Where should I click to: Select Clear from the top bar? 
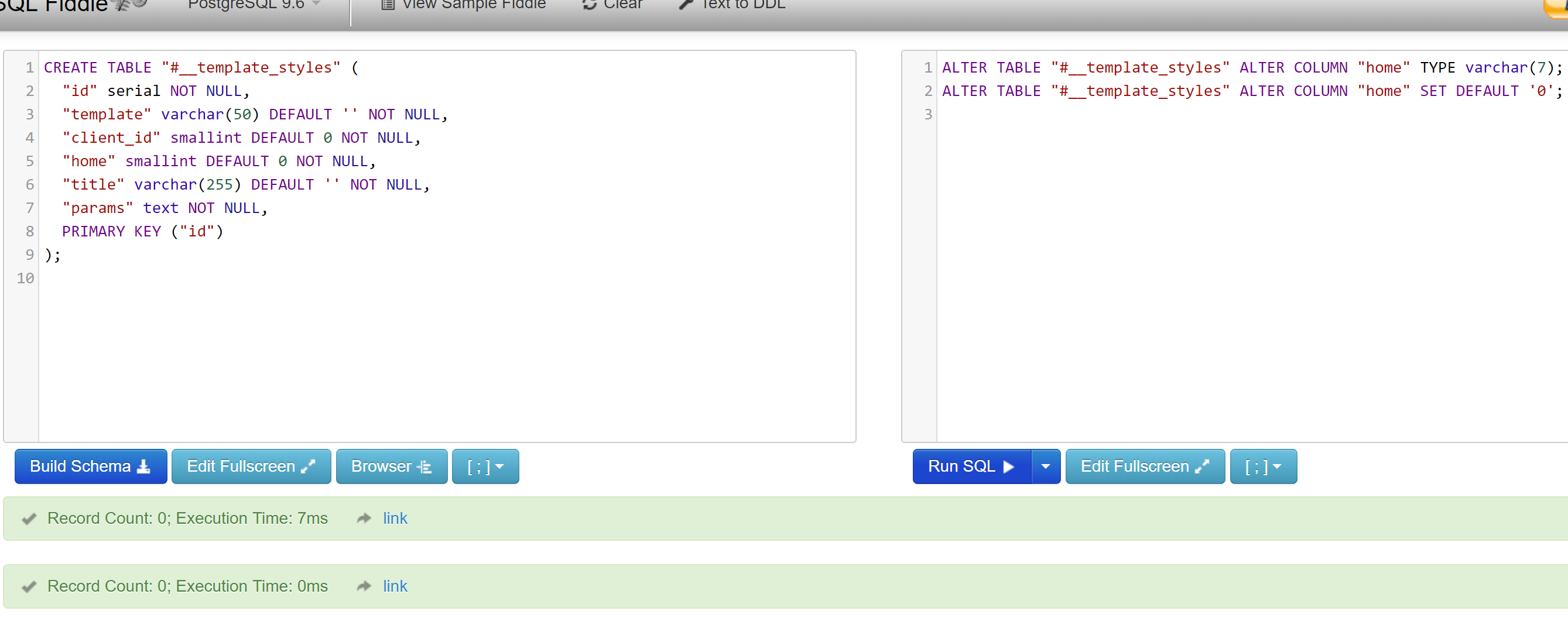point(614,5)
